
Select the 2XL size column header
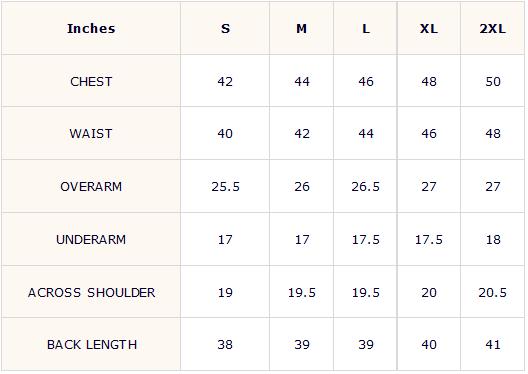[493, 29]
